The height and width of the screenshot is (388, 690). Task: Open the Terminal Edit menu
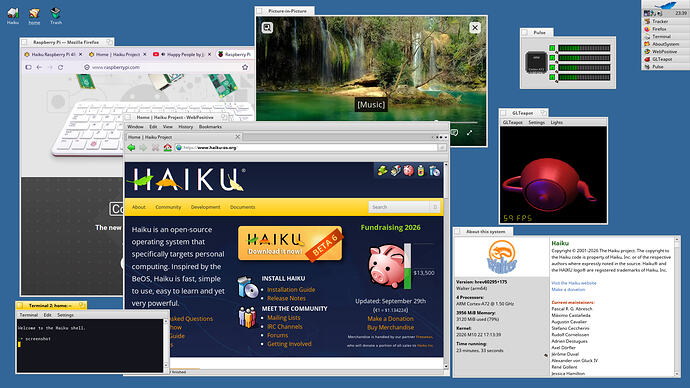[x=48, y=315]
